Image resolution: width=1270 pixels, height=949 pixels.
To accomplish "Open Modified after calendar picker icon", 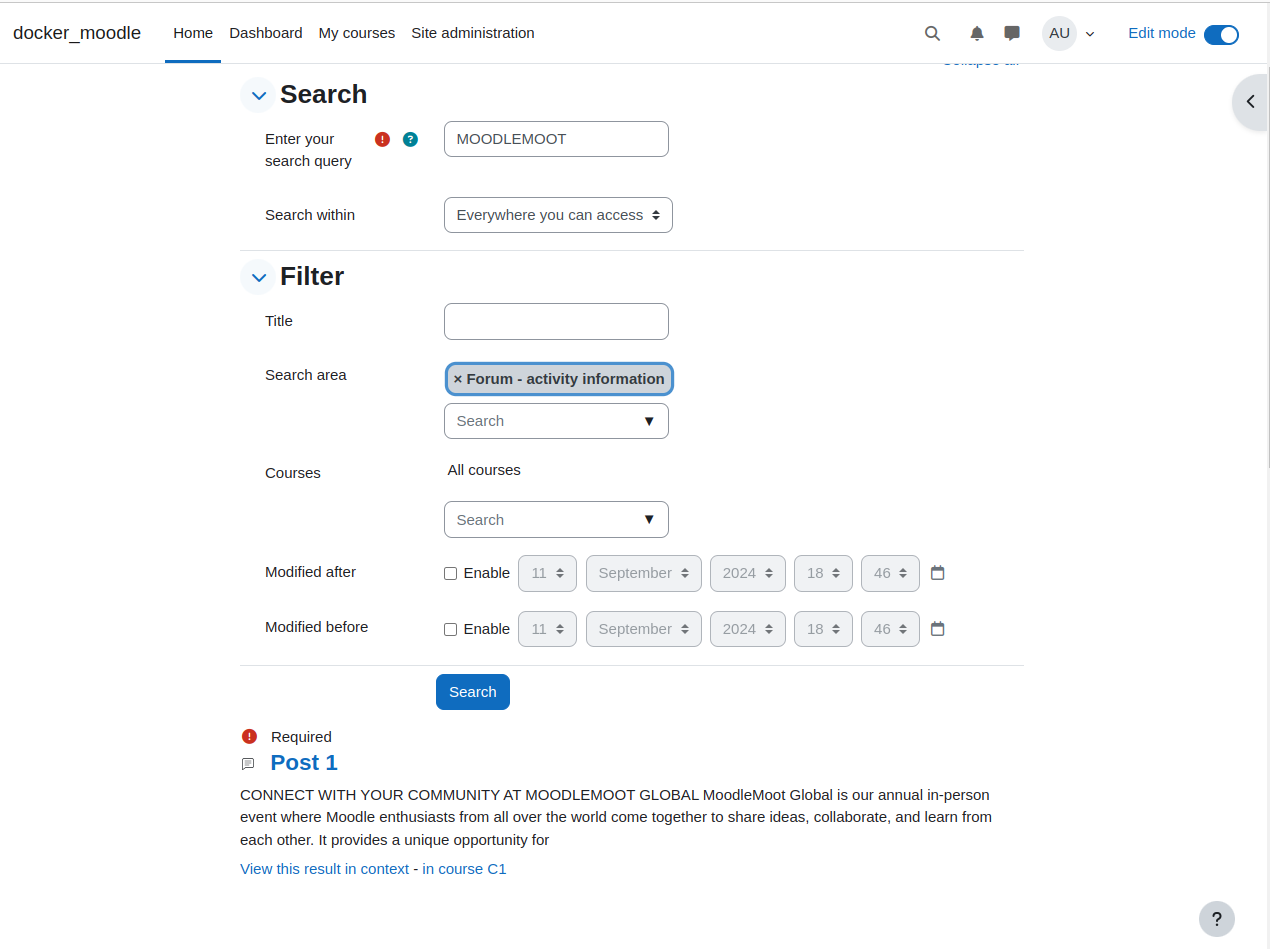I will click(x=937, y=573).
